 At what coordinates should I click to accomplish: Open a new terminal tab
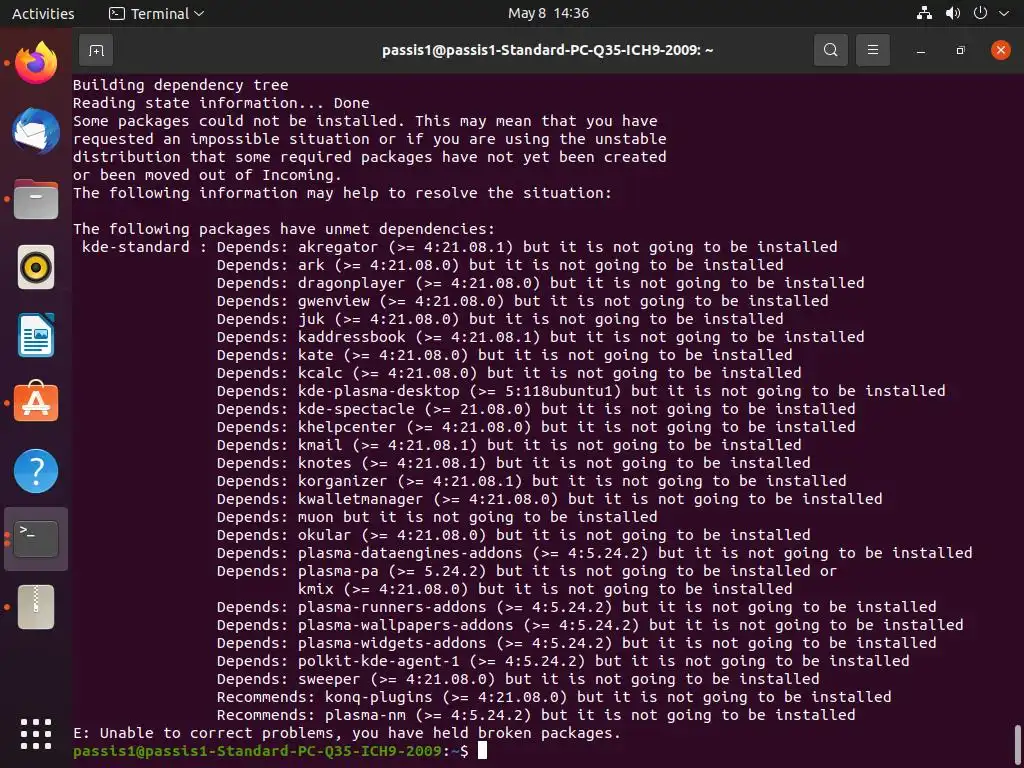click(x=96, y=50)
